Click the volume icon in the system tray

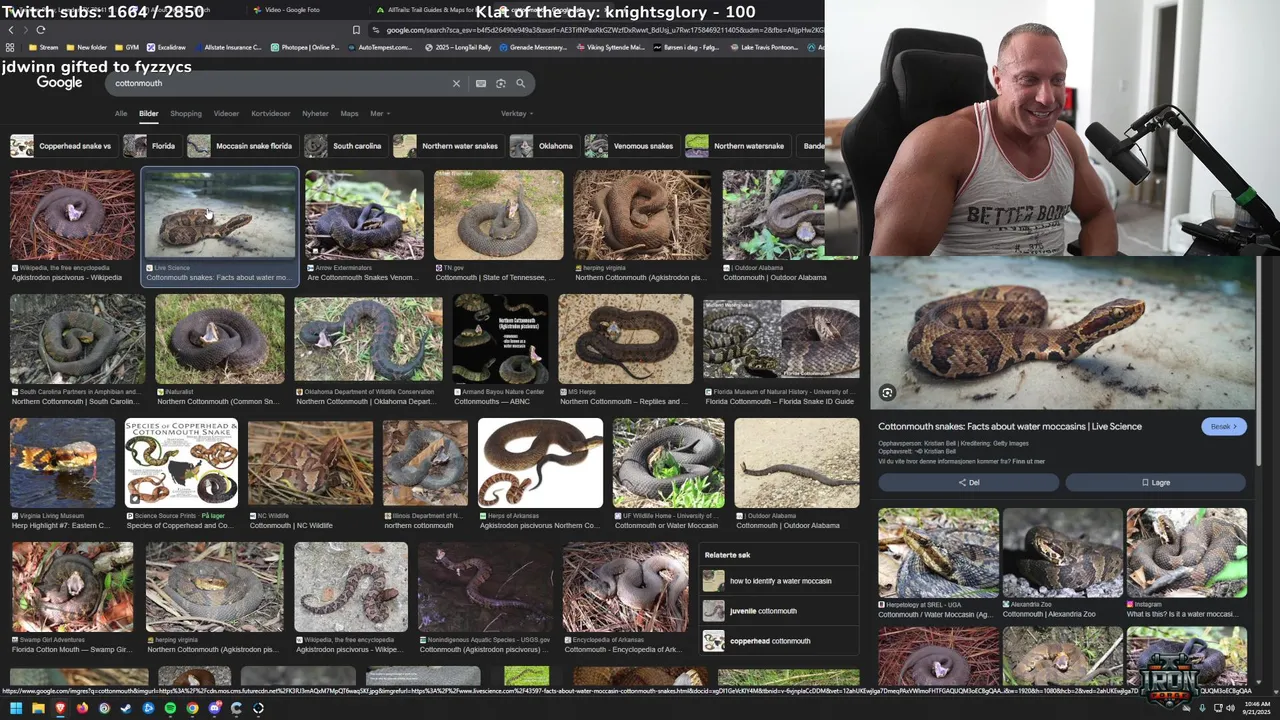[x=1229, y=708]
